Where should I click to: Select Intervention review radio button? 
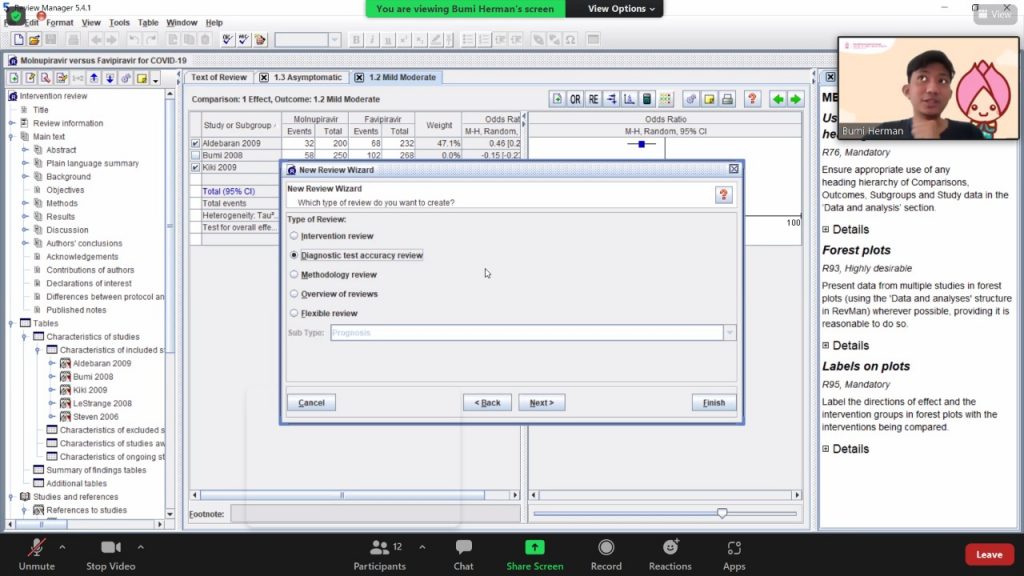point(294,236)
